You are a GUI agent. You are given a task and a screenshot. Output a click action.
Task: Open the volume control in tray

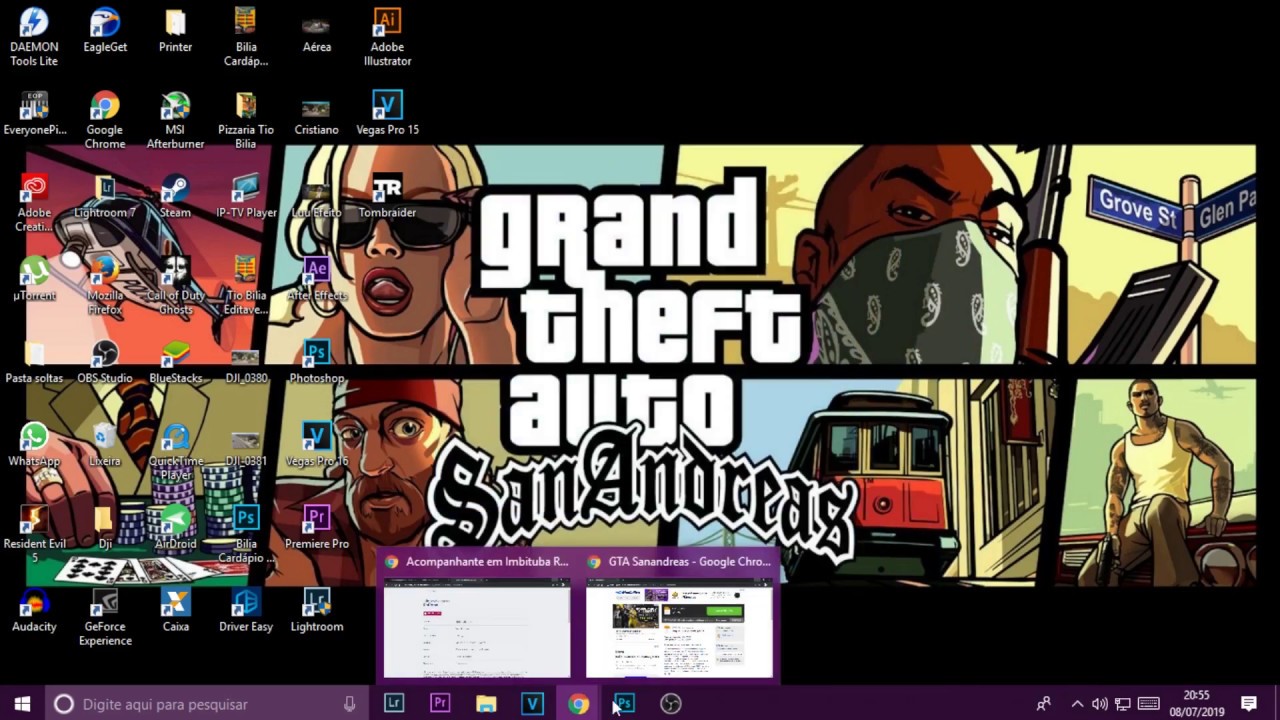pyautogui.click(x=1100, y=704)
